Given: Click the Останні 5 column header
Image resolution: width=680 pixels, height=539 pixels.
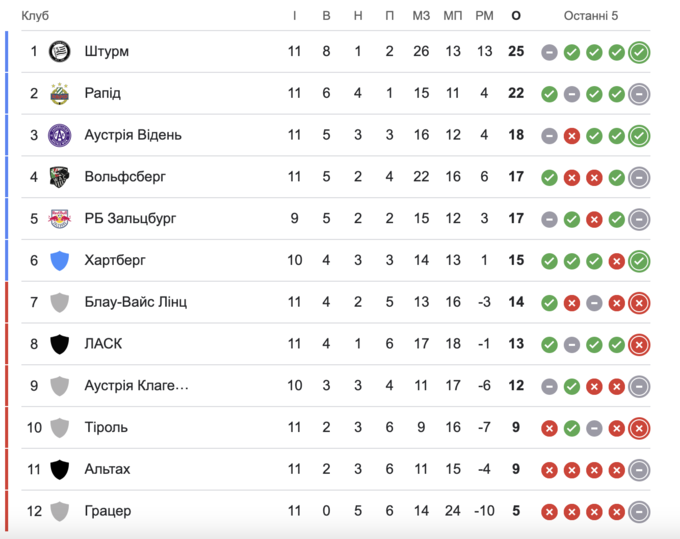Looking at the screenshot, I should point(591,15).
